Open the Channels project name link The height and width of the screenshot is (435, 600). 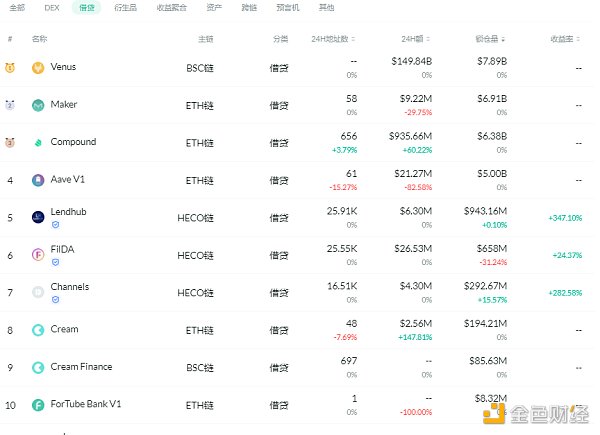(70, 287)
